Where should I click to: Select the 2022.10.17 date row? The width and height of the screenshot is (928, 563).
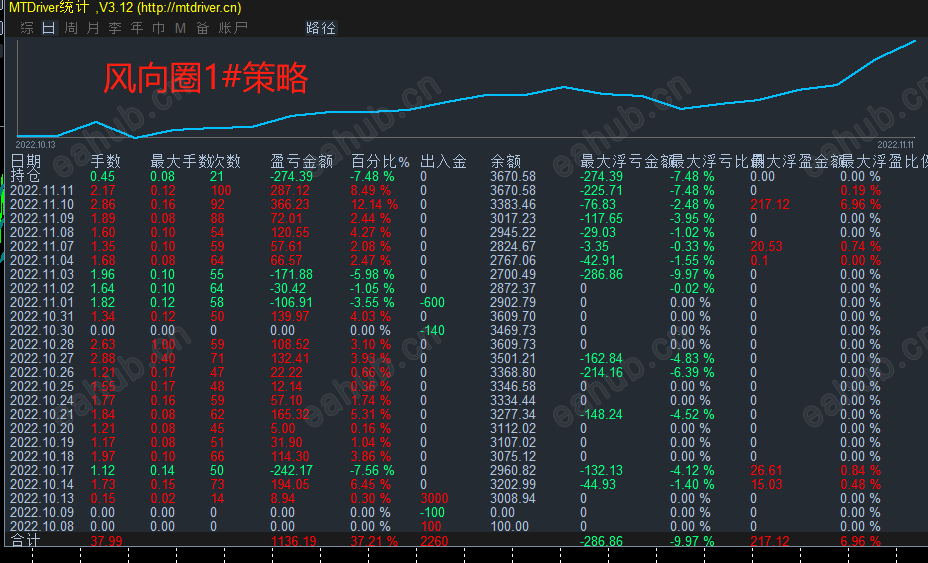[x=42, y=471]
